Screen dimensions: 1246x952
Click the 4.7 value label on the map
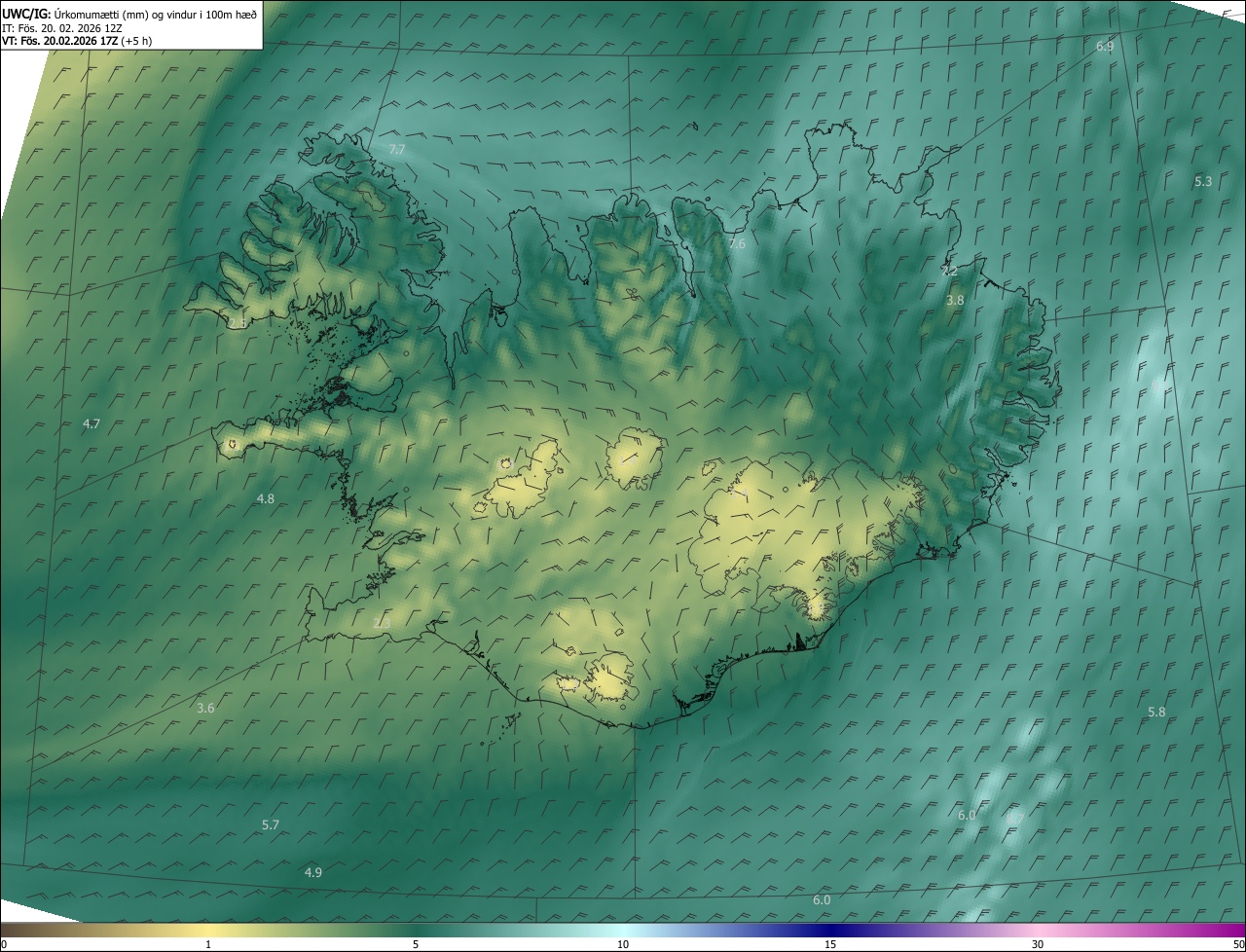click(92, 423)
